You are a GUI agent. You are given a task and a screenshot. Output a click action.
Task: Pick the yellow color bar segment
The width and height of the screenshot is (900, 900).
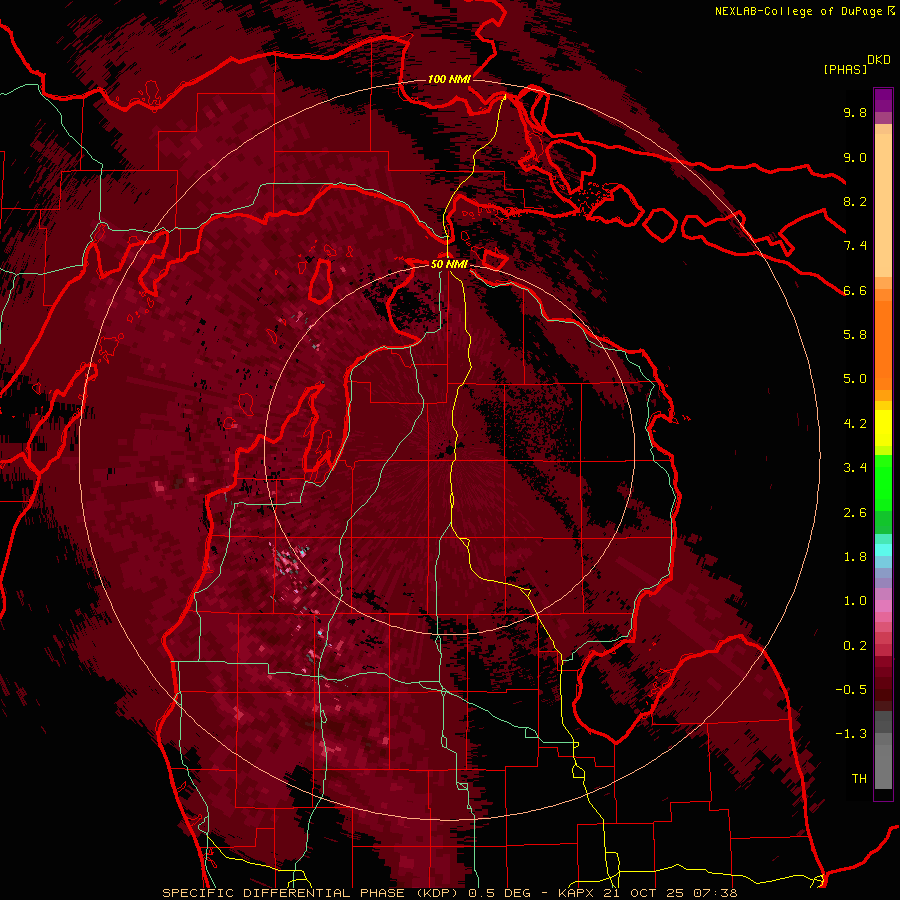click(x=883, y=428)
